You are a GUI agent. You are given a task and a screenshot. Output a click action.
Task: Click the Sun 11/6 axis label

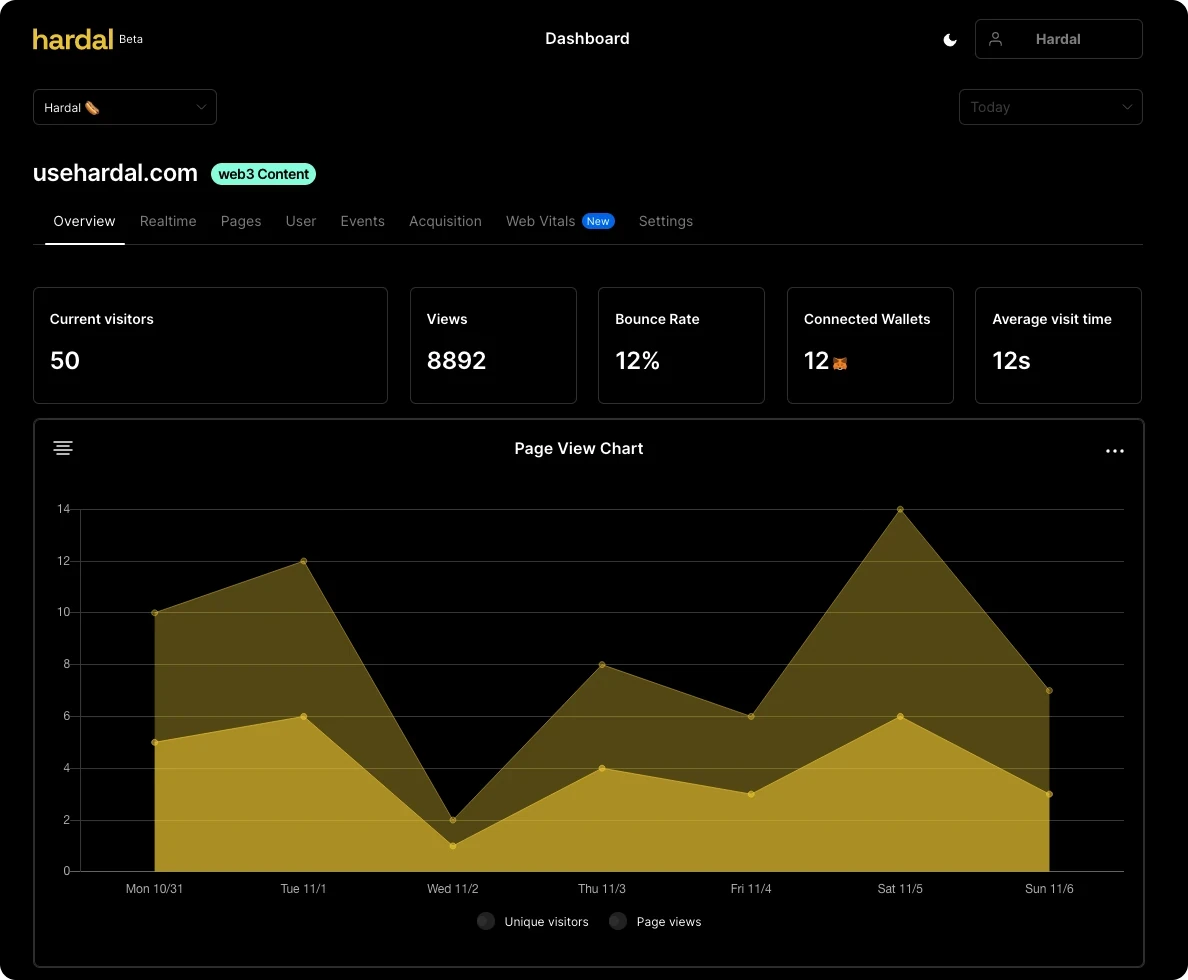pyautogui.click(x=1049, y=888)
